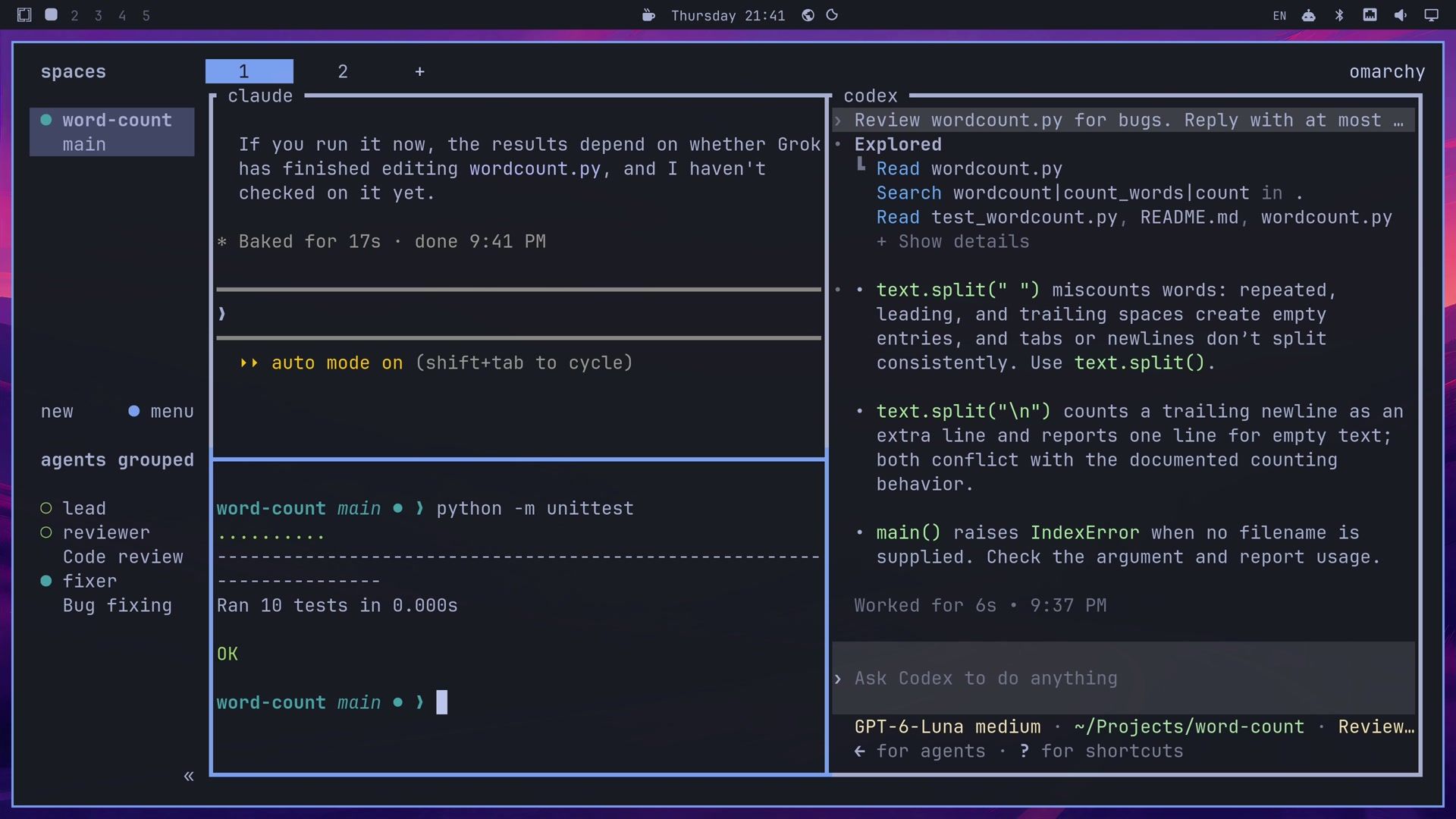Select the word-count main space
1456x819 pixels.
112,132
